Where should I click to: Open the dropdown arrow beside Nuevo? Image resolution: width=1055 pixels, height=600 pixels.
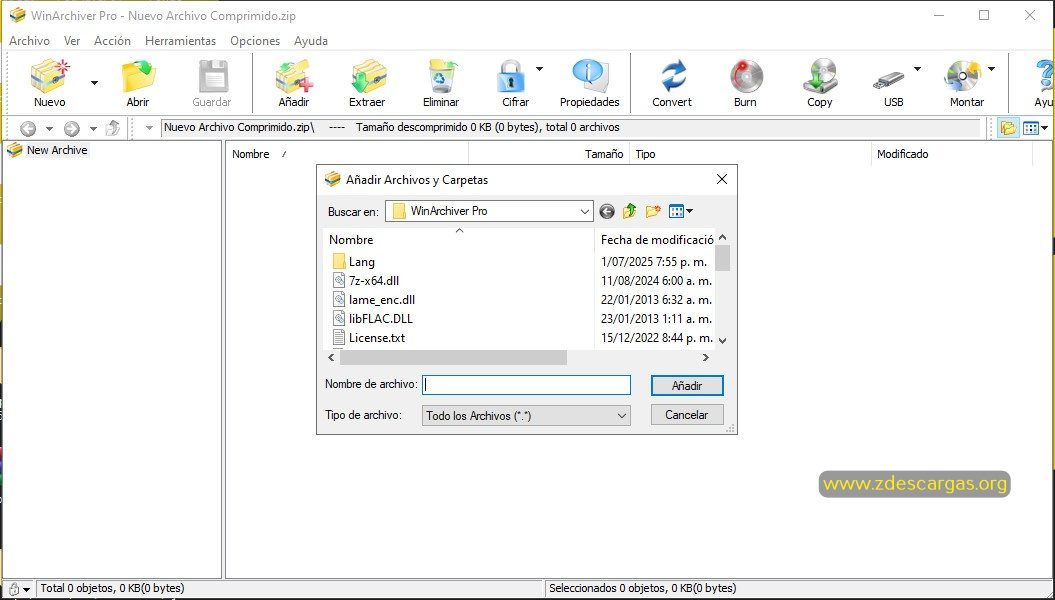click(x=94, y=83)
